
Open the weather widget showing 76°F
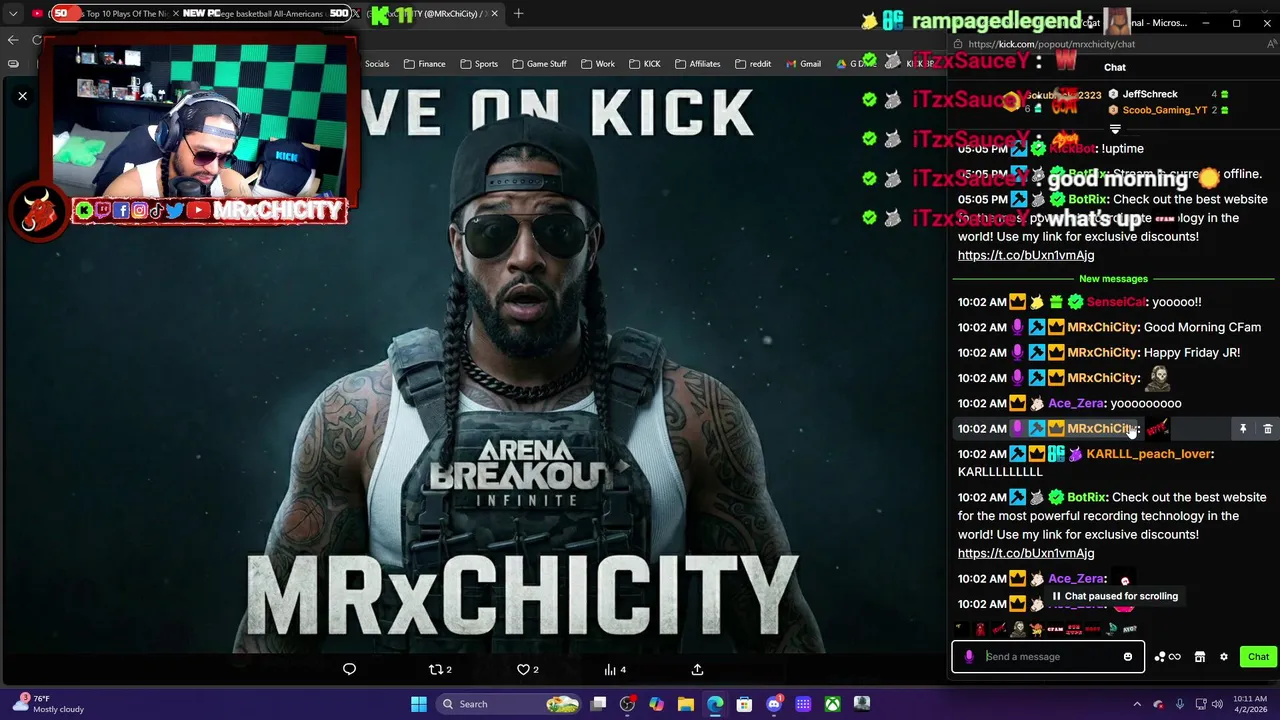[x=50, y=704]
